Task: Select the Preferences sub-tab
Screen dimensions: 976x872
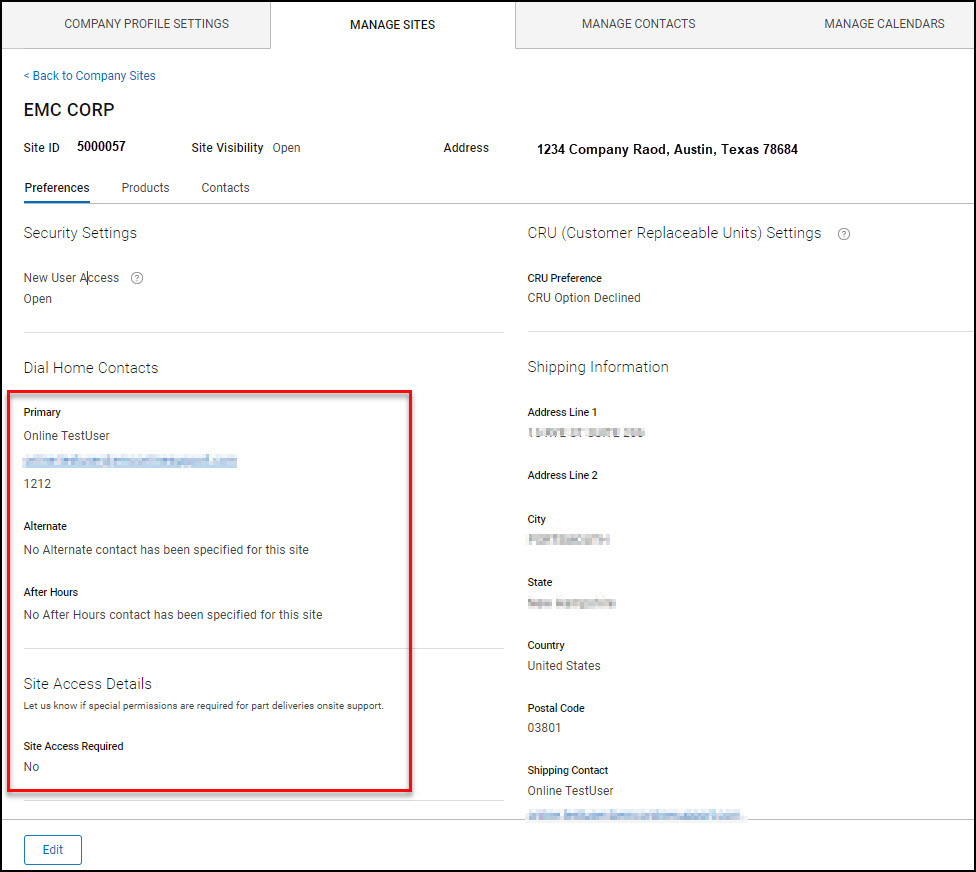Action: pos(57,188)
